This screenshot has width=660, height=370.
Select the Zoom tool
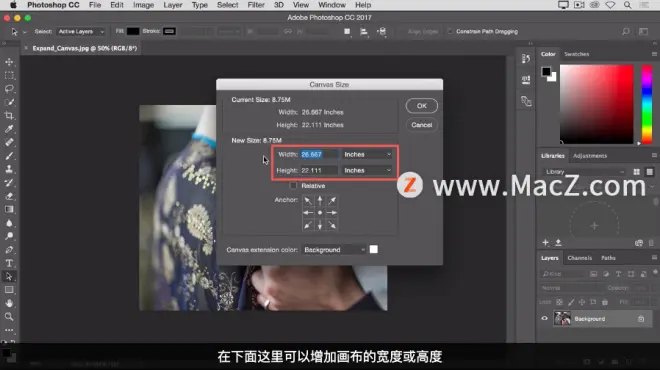click(9, 317)
